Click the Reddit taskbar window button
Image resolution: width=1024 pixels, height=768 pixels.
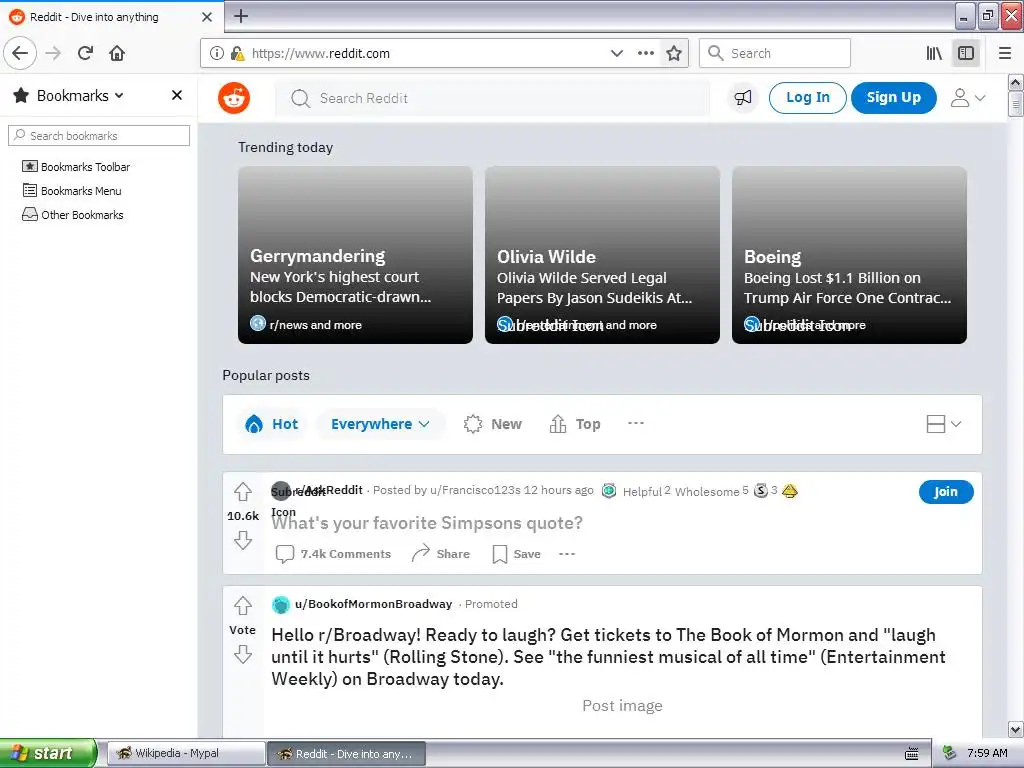pyautogui.click(x=347, y=753)
